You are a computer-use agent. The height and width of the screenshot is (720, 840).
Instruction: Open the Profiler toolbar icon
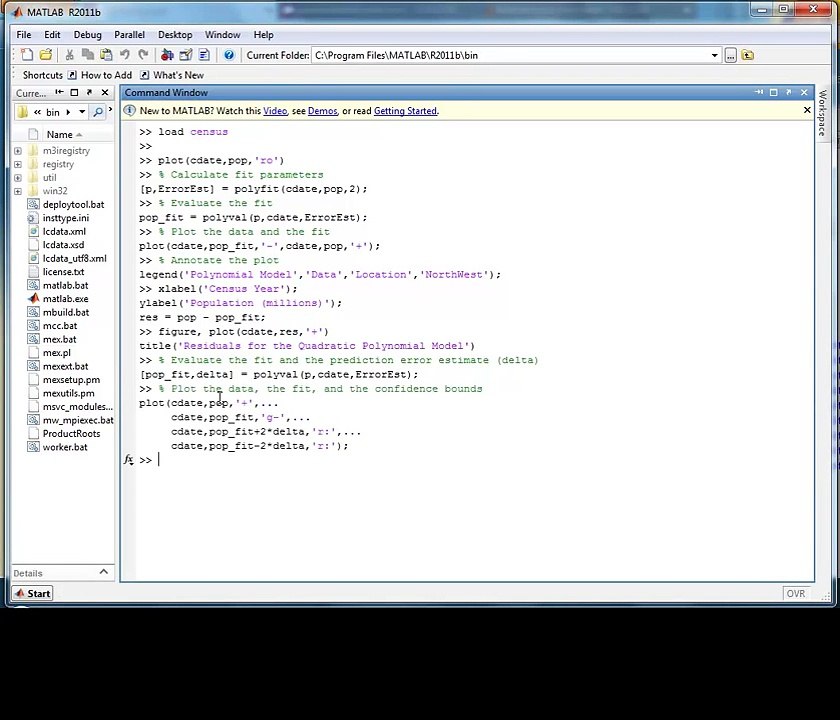[x=204, y=55]
